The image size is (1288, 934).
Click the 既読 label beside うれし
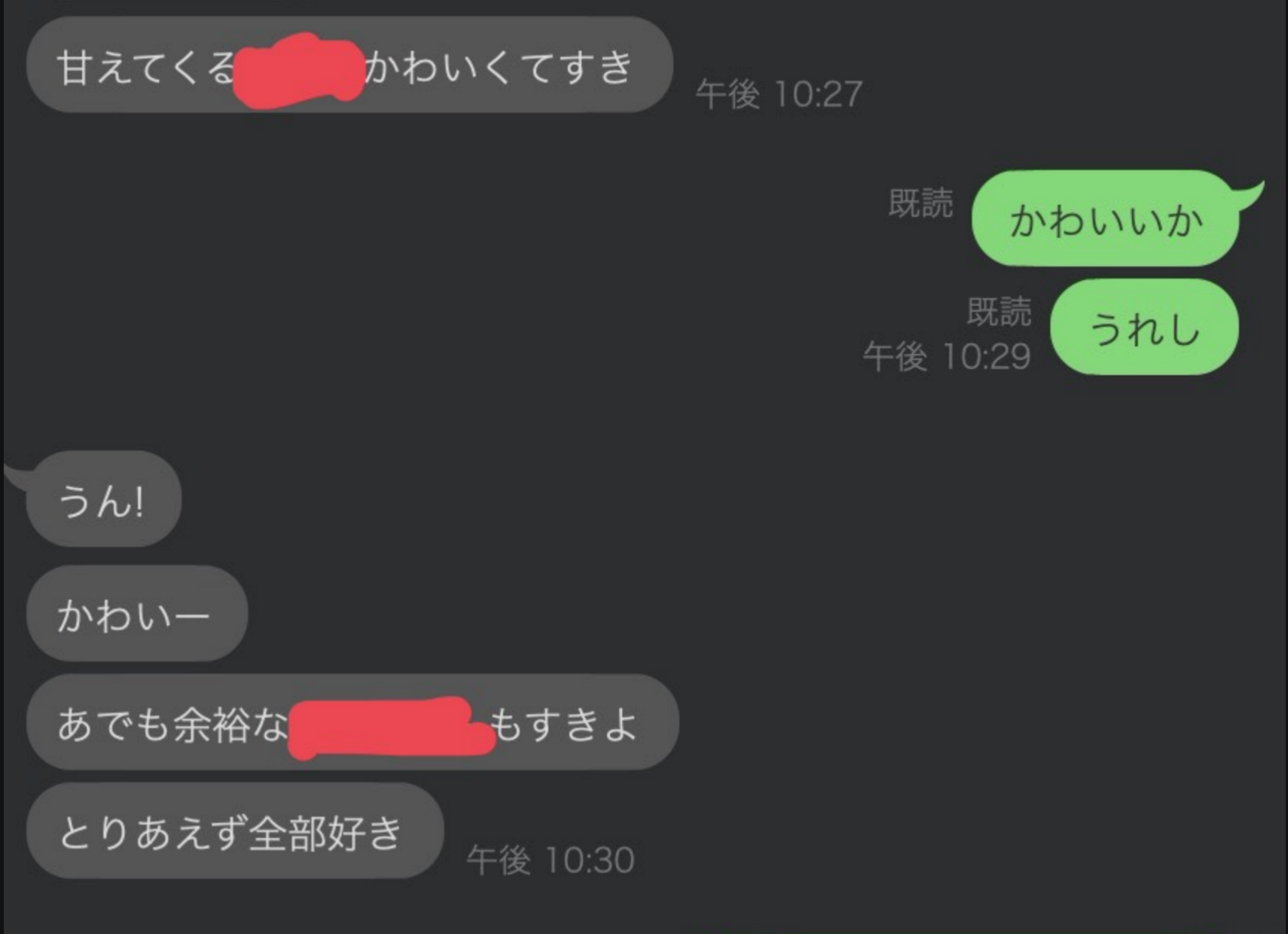pos(999,311)
